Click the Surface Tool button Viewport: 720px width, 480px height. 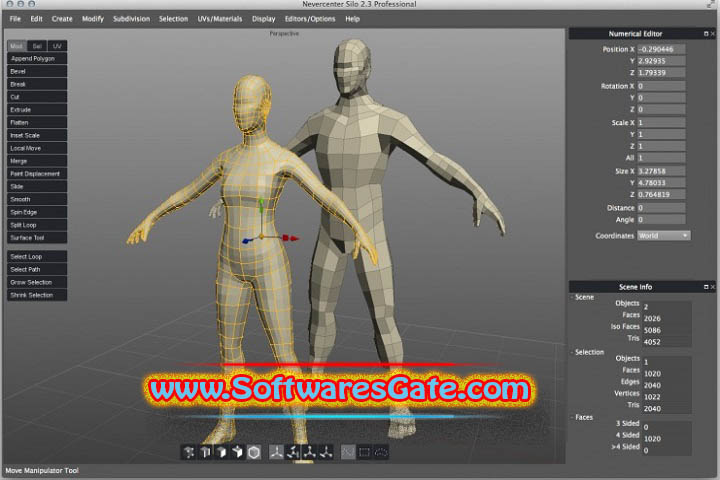pyautogui.click(x=37, y=238)
